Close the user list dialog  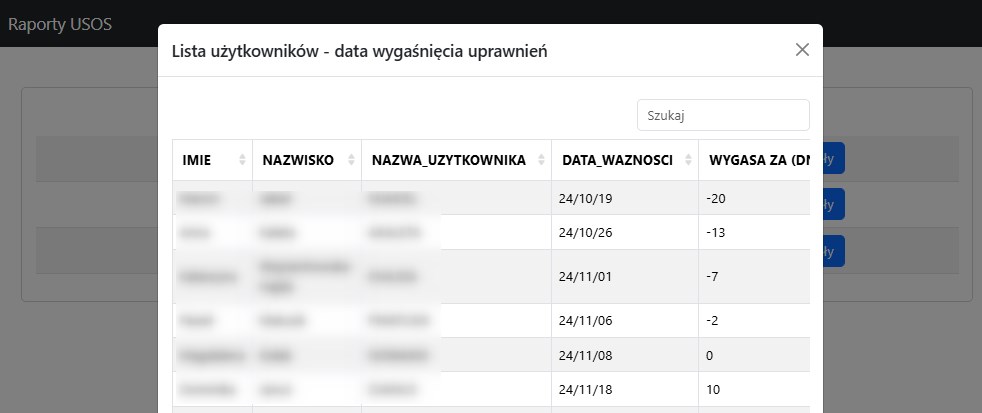802,50
